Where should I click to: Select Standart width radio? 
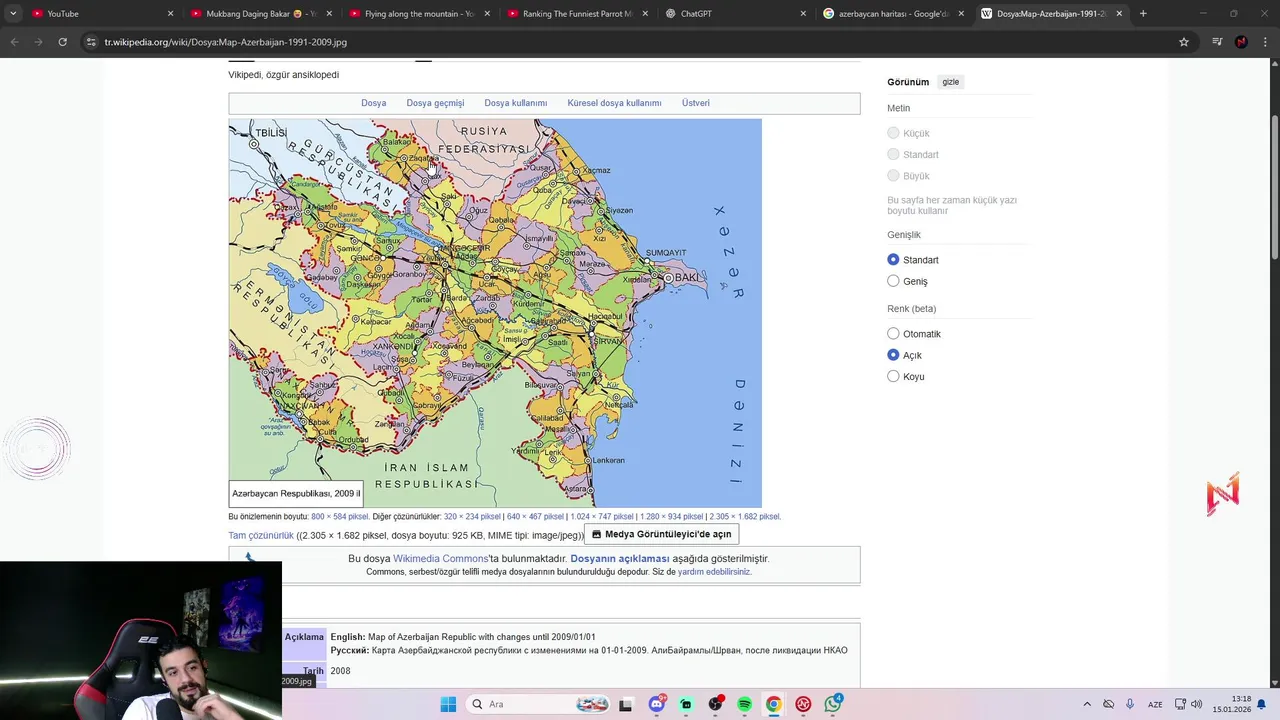coord(893,260)
